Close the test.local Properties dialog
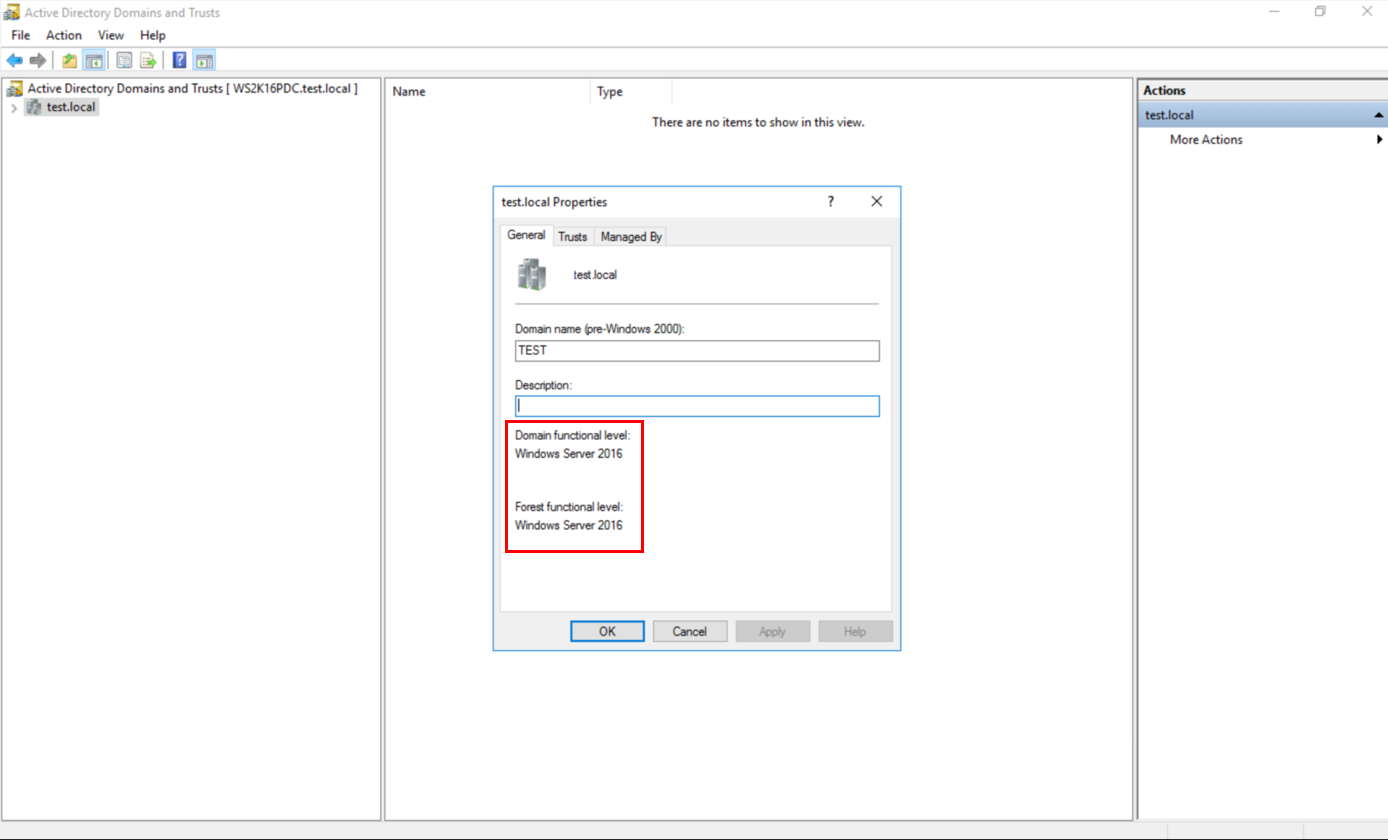 click(x=877, y=201)
